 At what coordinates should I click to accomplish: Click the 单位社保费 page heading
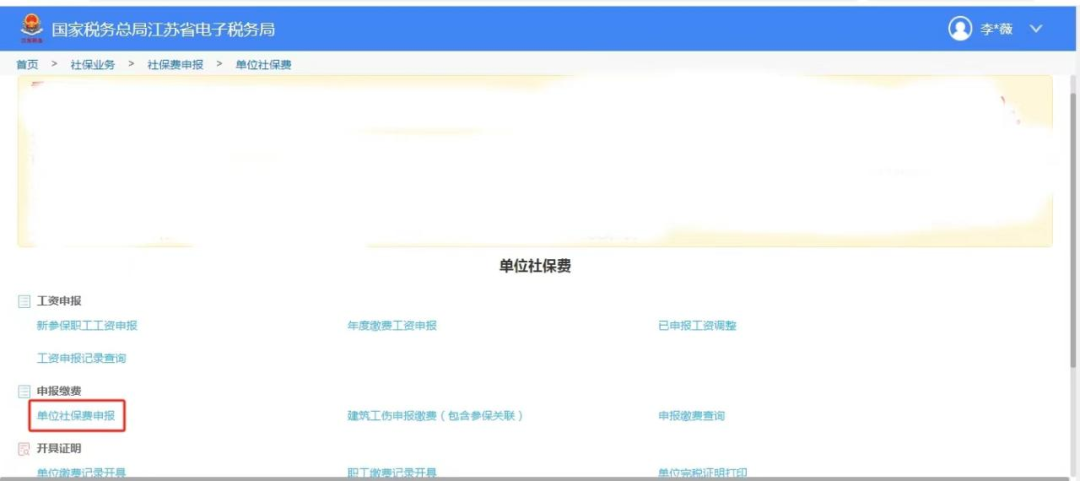(535, 267)
